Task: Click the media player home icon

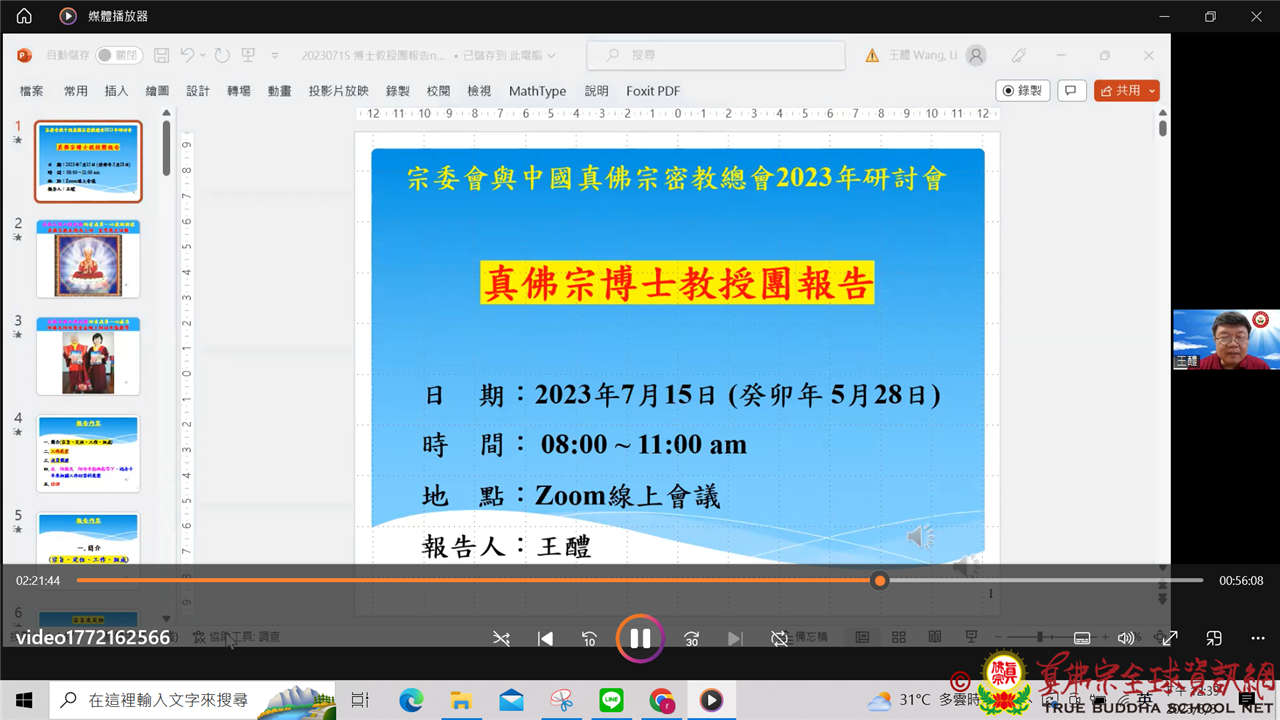Action: point(24,16)
